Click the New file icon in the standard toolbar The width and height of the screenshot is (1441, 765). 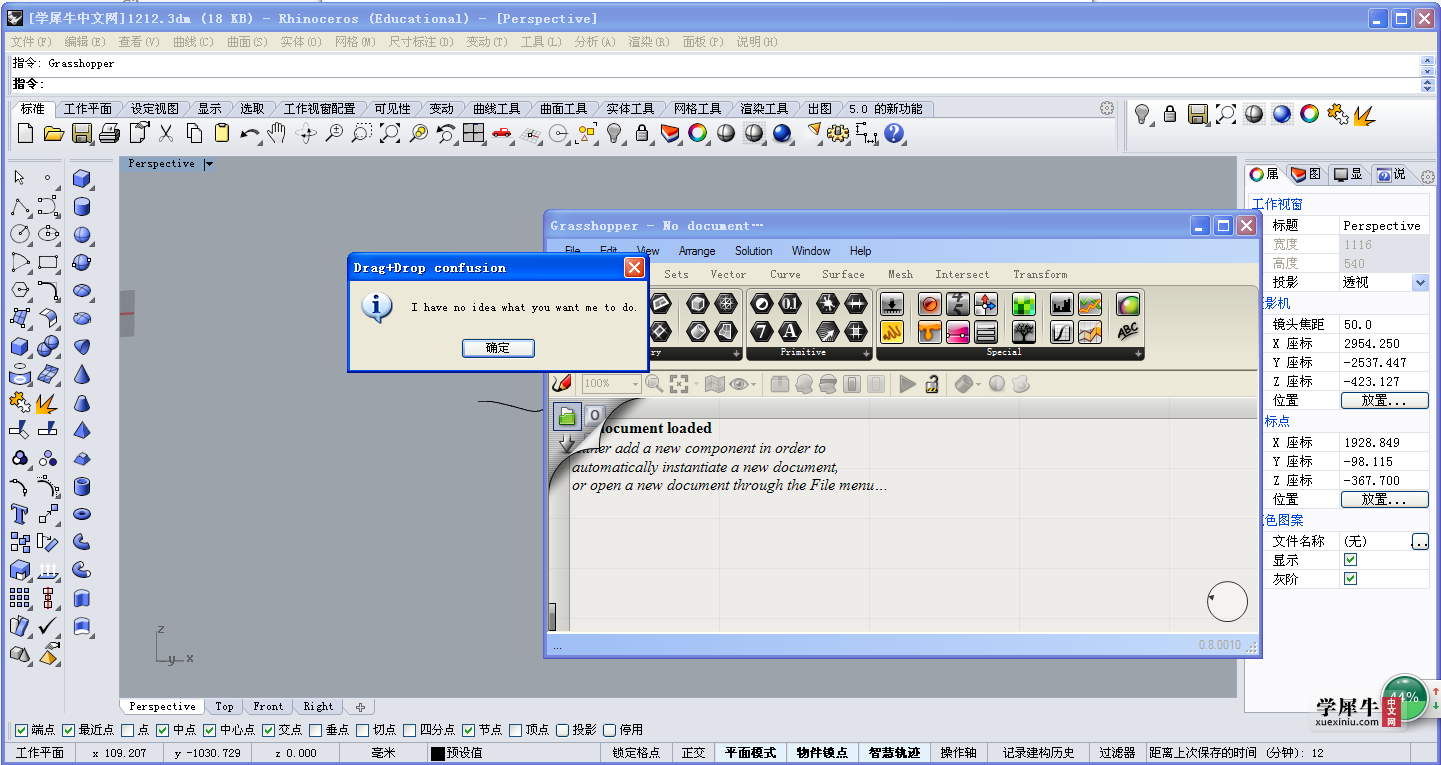click(x=26, y=133)
